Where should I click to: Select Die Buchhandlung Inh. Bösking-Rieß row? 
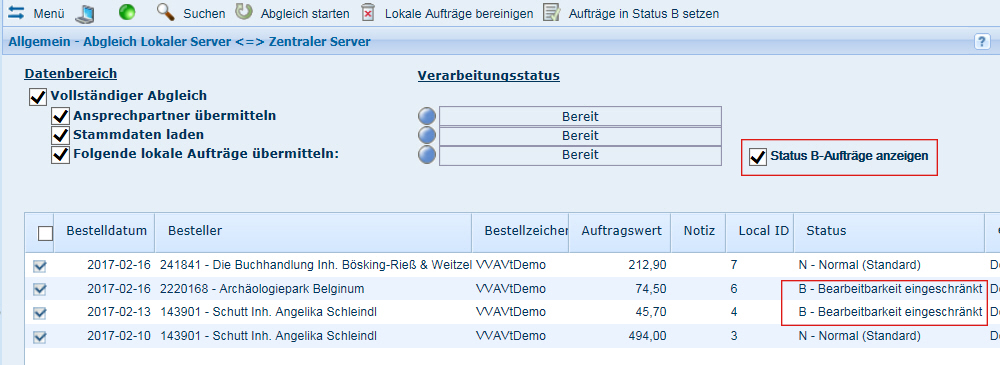[x=316, y=265]
